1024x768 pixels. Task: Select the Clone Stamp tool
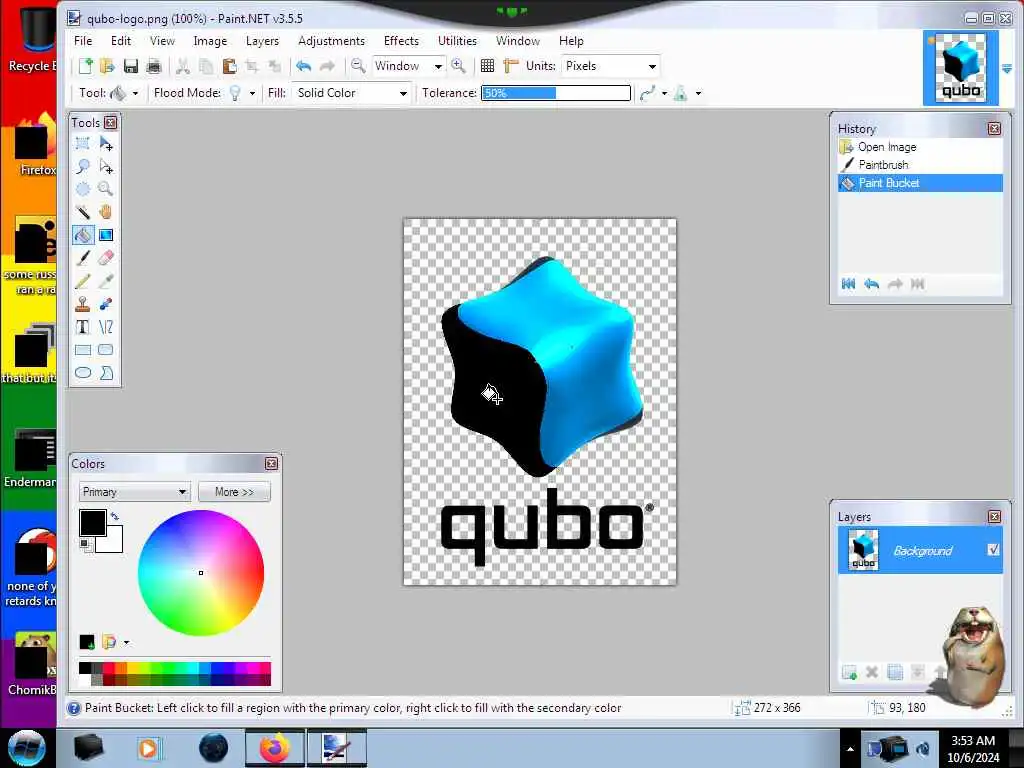click(83, 304)
